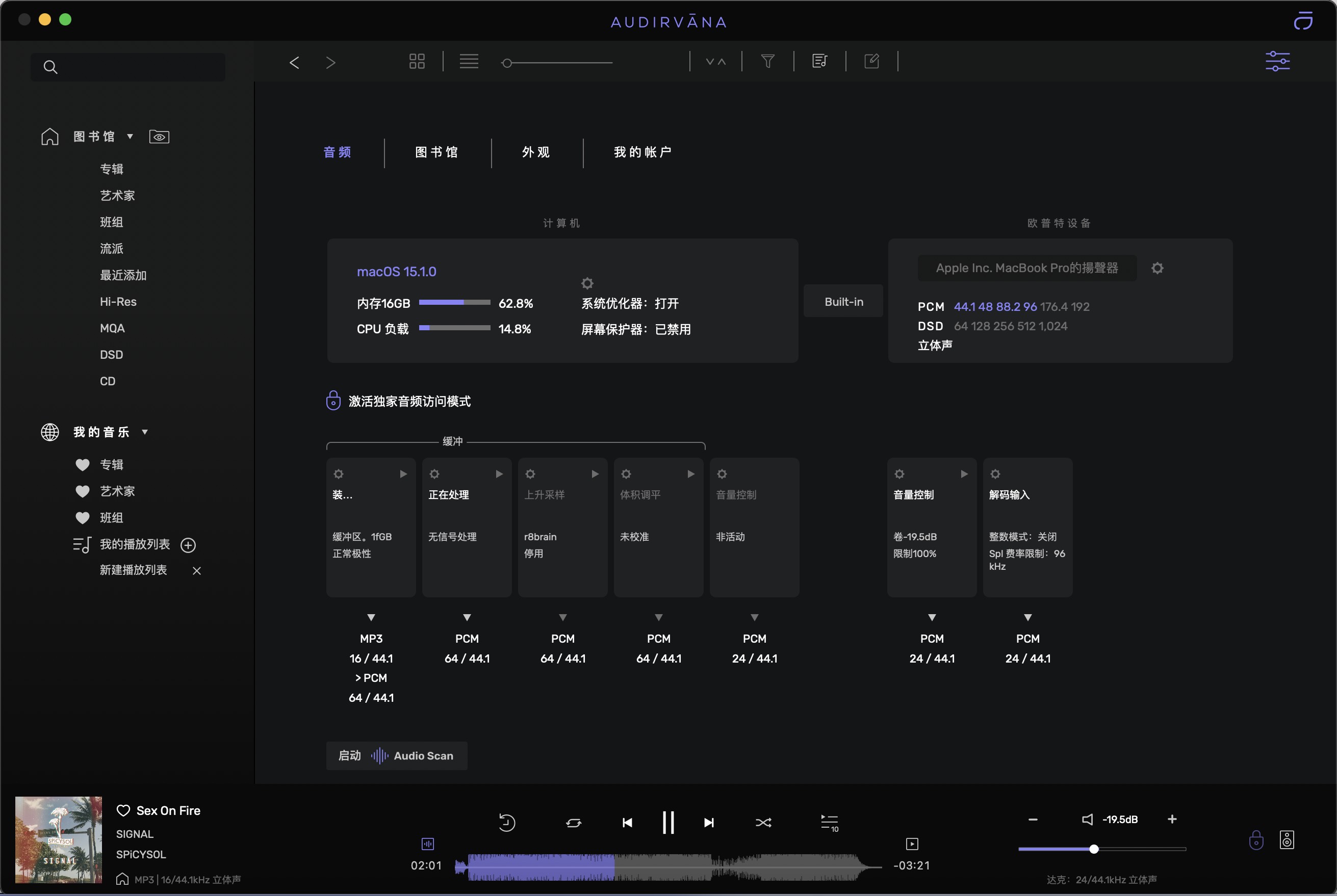Click the output device speaker icon
This screenshot has width=1337, height=896.
coord(1286,839)
